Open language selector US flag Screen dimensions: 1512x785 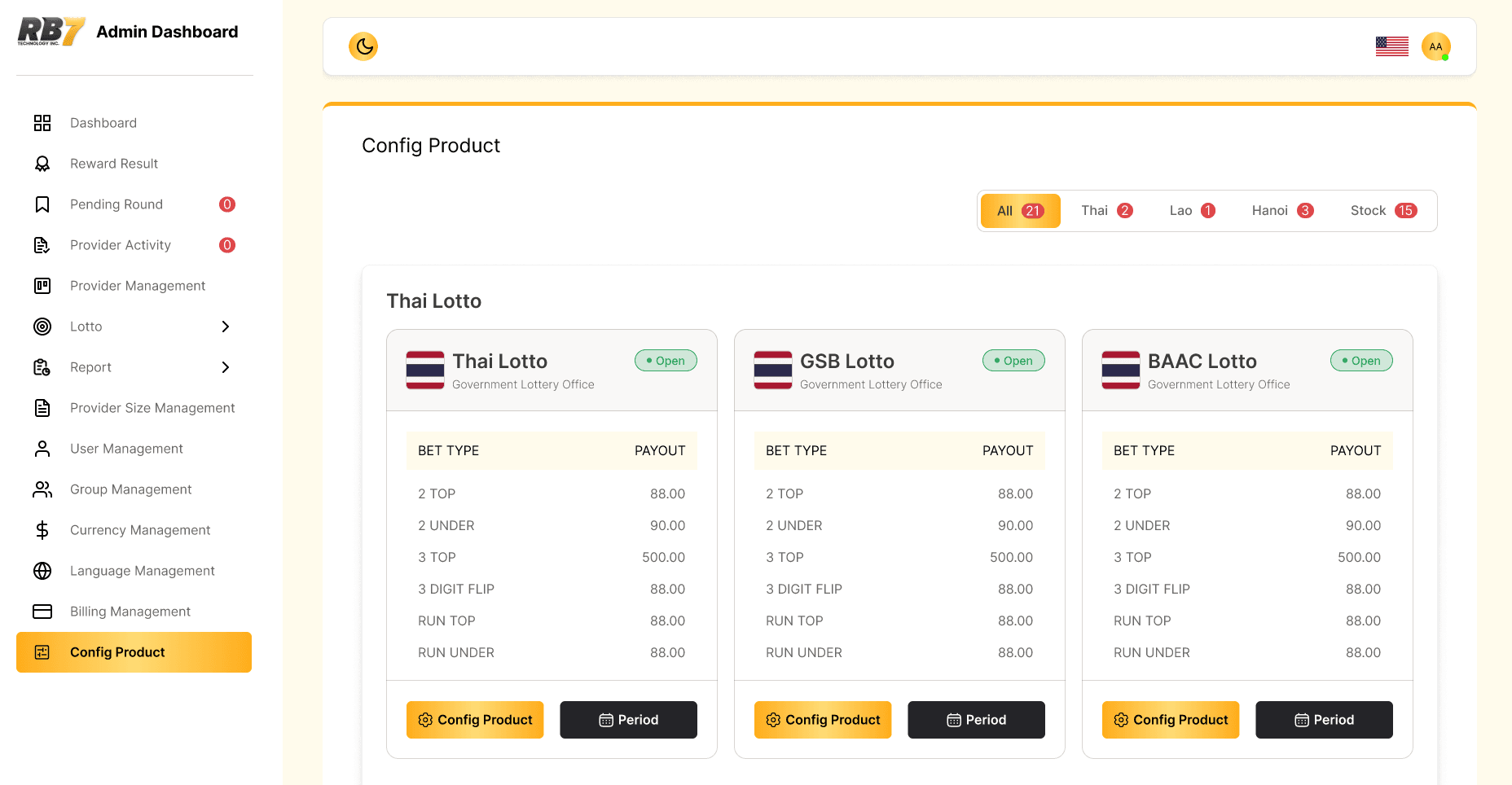[x=1391, y=46]
